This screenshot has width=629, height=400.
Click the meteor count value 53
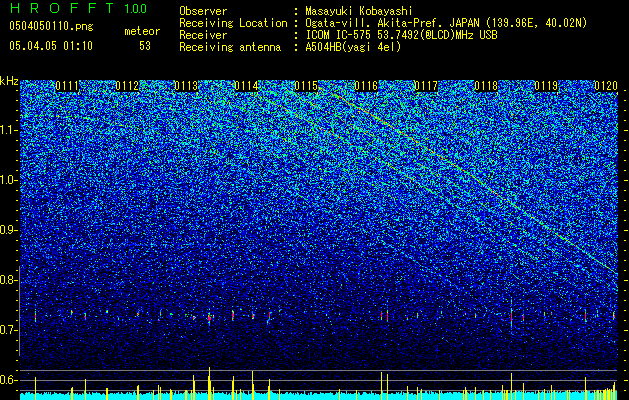pos(145,46)
